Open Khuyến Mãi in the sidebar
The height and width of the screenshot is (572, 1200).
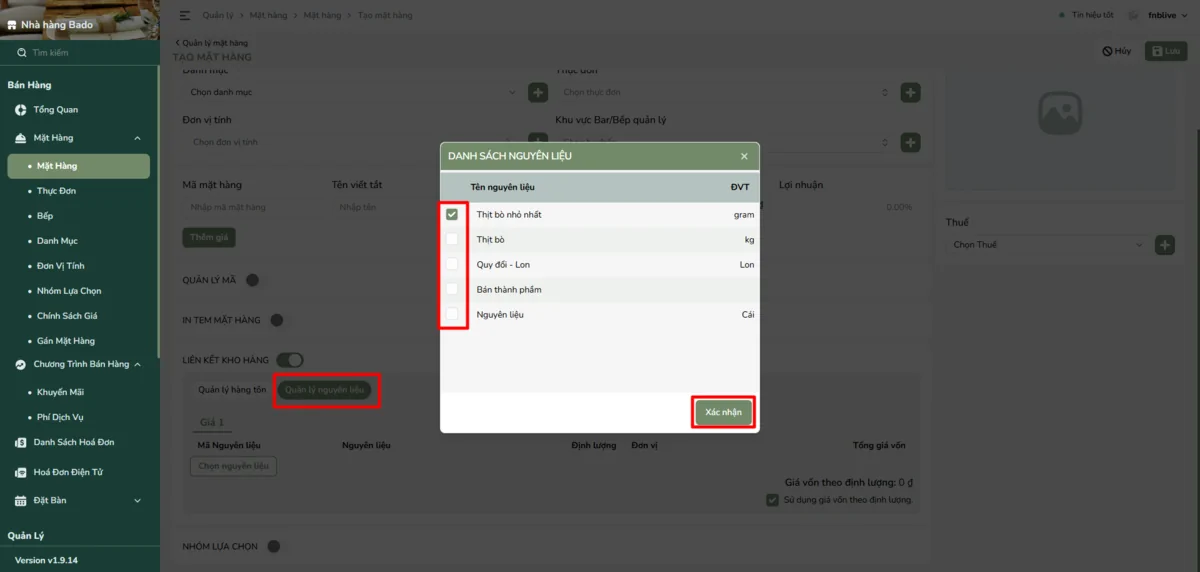(x=60, y=392)
